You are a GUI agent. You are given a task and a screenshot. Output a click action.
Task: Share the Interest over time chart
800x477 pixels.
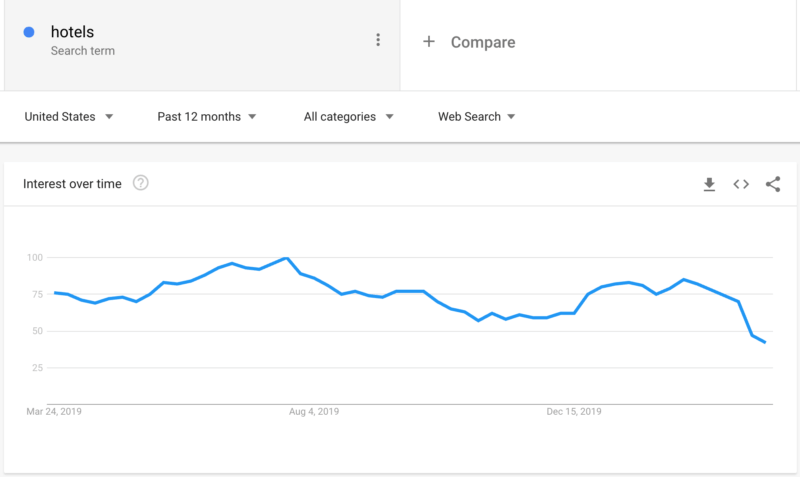pyautogui.click(x=773, y=184)
